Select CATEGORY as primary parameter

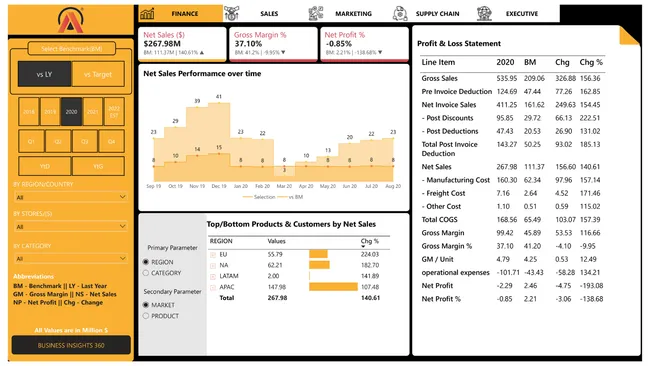click(146, 273)
